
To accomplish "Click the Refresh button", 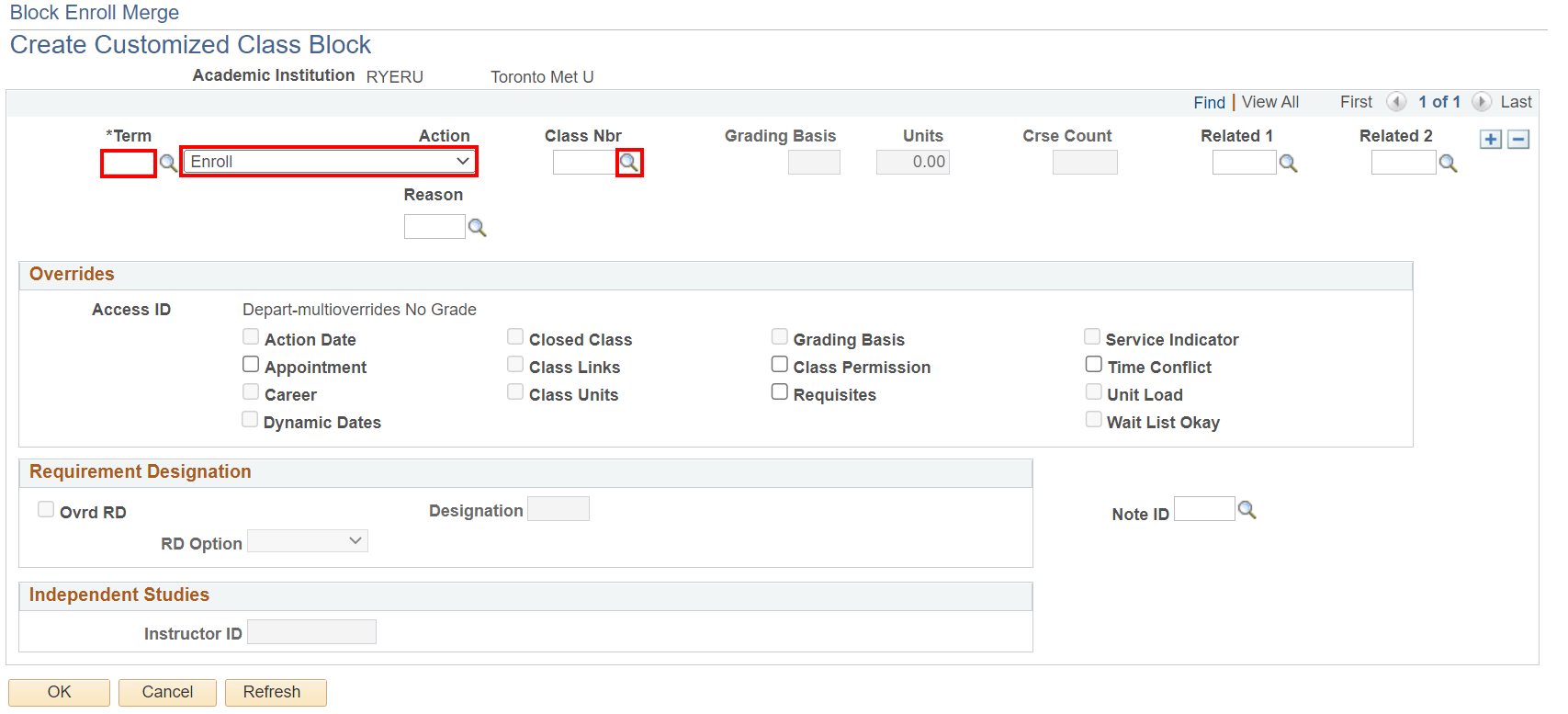I will pyautogui.click(x=272, y=692).
